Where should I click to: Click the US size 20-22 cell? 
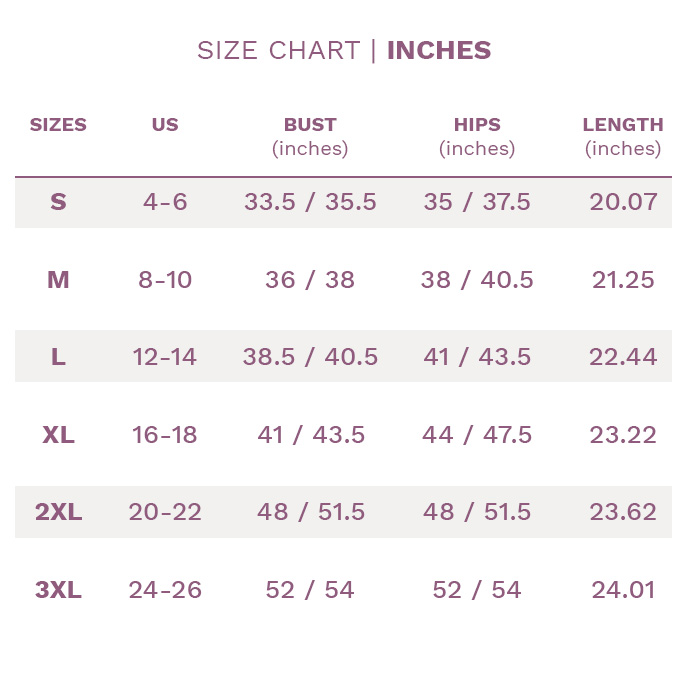click(165, 512)
